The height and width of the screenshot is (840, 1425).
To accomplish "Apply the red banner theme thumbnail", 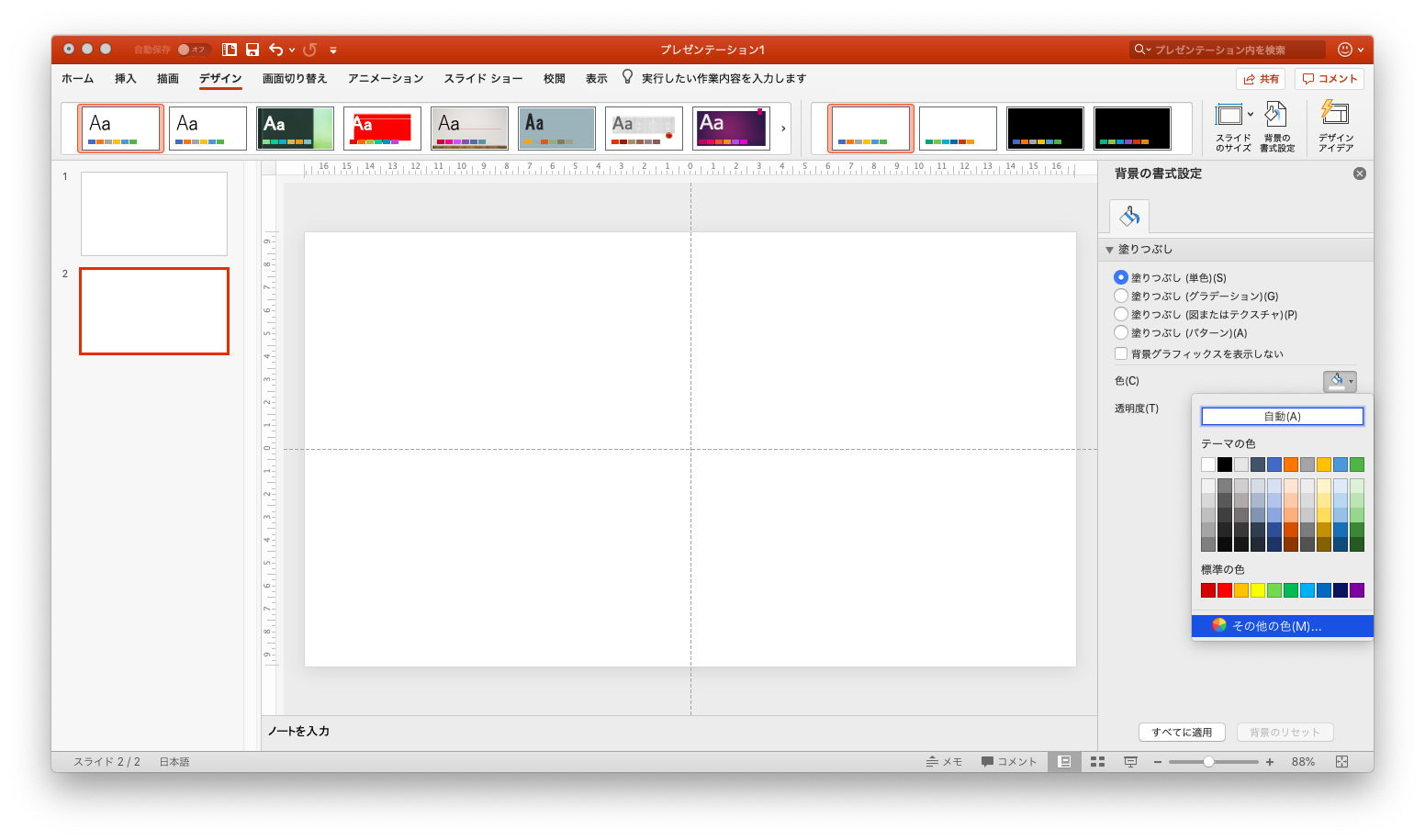I will tap(382, 128).
